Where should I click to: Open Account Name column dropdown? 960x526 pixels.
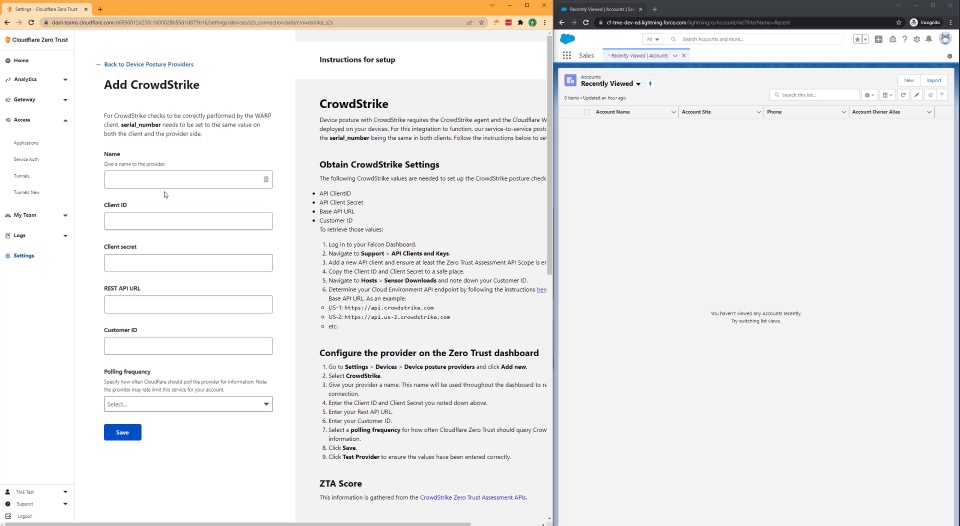coord(673,112)
